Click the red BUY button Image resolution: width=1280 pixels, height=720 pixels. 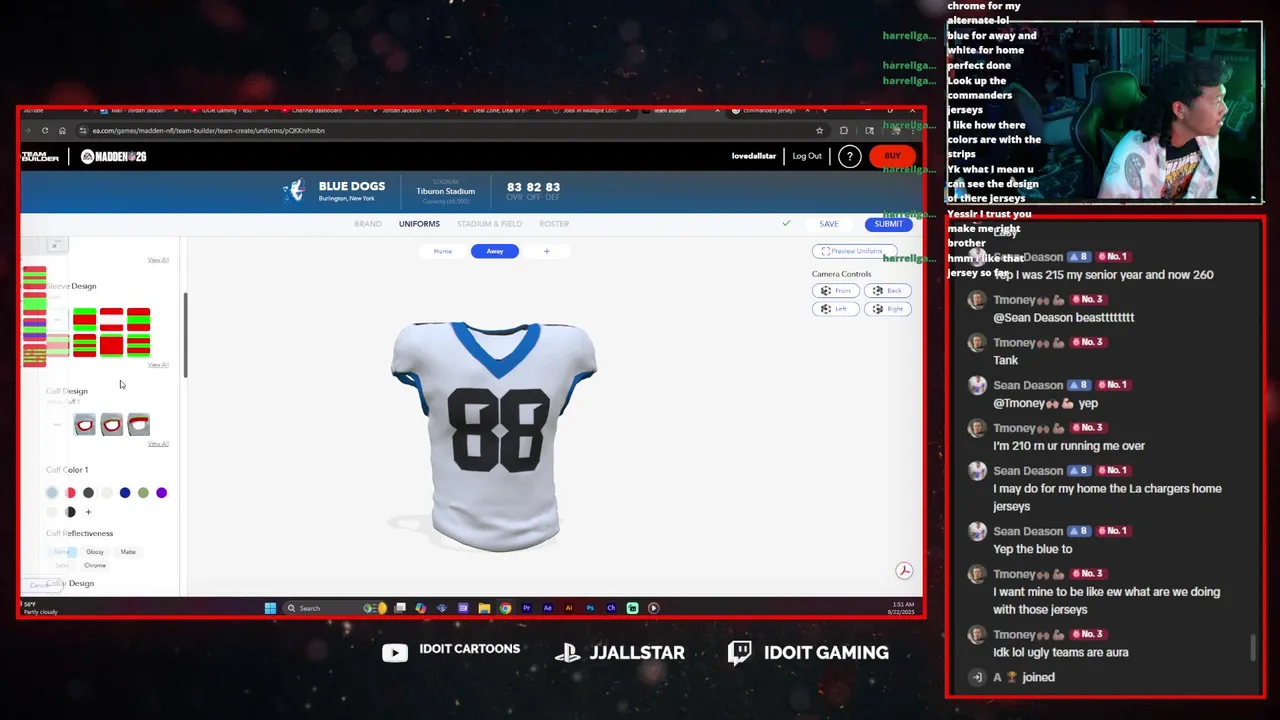[x=892, y=156]
